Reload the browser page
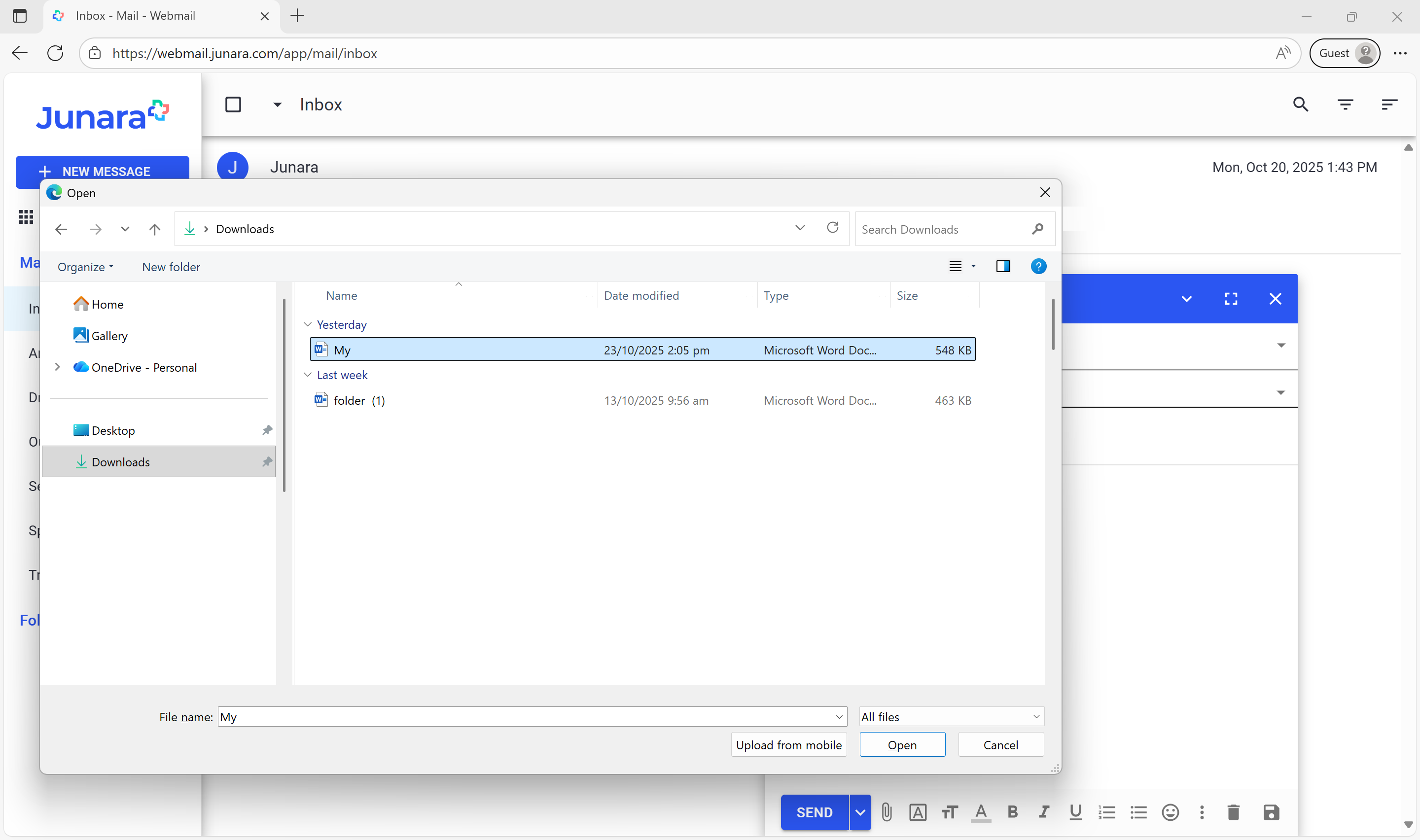Image resolution: width=1420 pixels, height=840 pixels. coord(55,53)
